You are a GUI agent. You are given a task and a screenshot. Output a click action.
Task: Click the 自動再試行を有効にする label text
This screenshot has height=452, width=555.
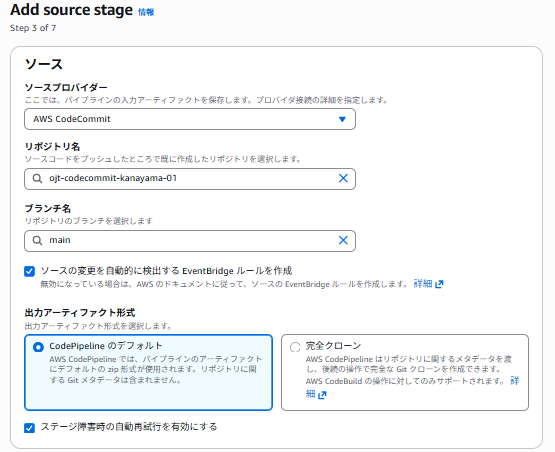[129, 427]
